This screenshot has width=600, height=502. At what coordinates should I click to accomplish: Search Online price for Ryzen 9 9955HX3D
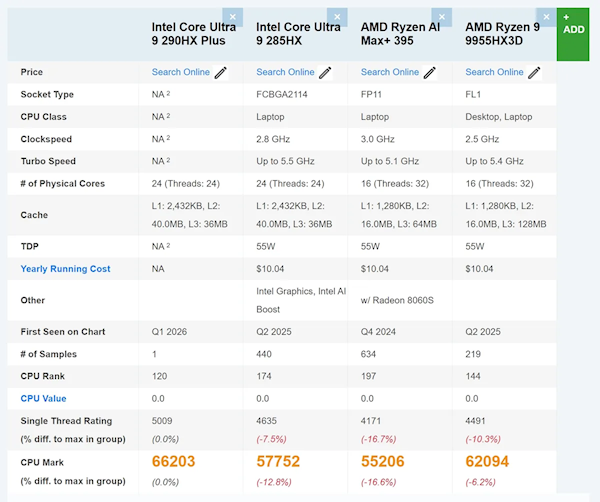coord(494,72)
